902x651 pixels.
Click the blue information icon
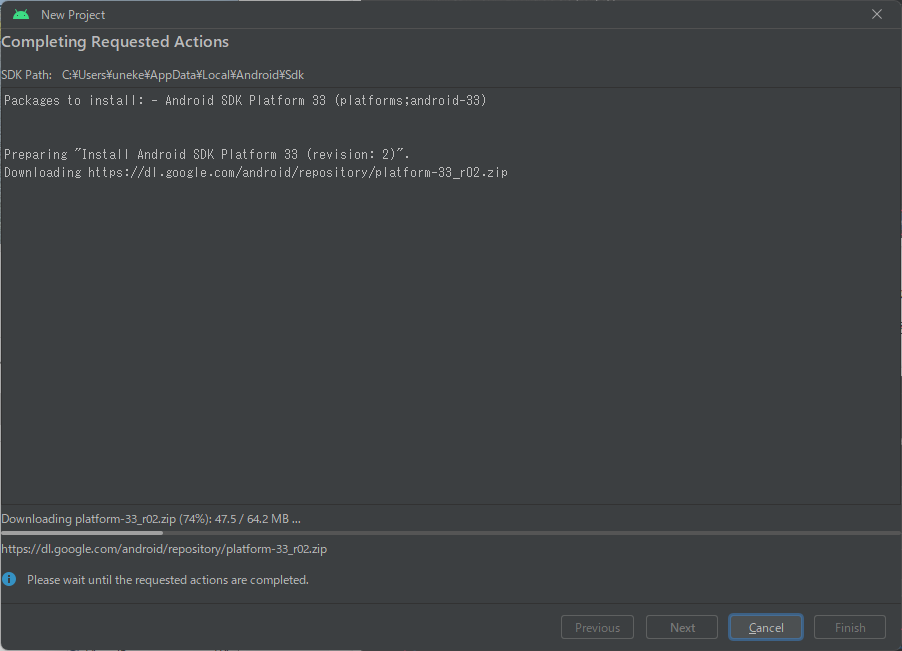click(x=9, y=579)
